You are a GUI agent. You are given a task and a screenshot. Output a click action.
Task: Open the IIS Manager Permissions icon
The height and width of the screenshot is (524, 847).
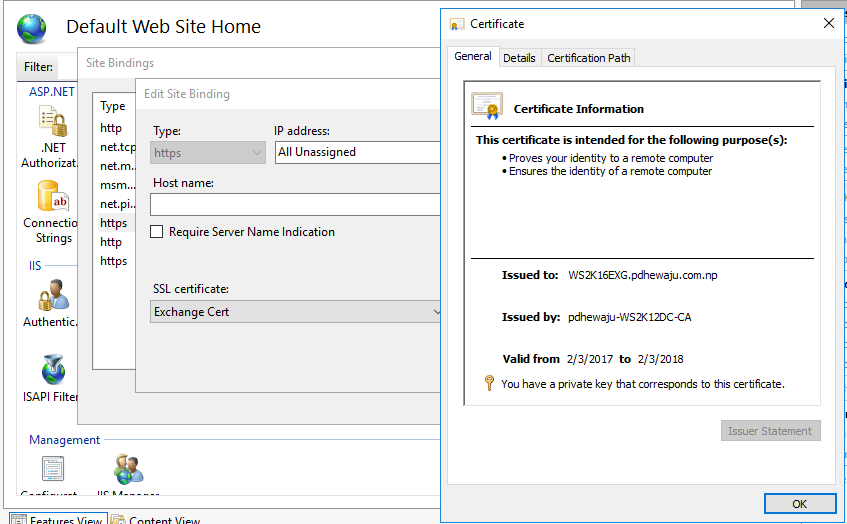129,468
